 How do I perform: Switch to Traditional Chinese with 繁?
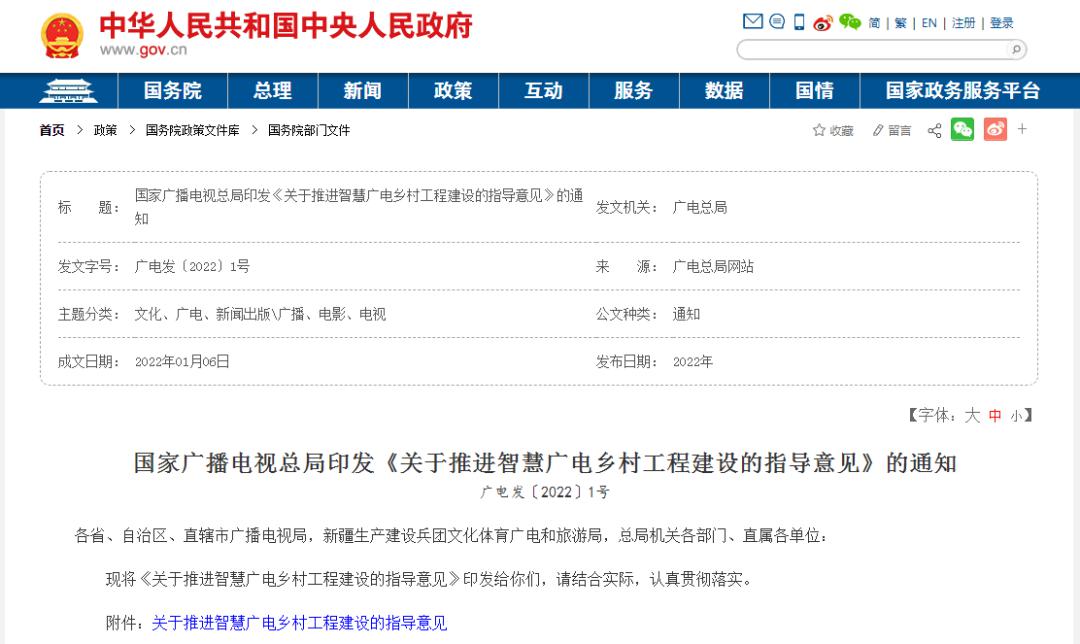(x=899, y=21)
